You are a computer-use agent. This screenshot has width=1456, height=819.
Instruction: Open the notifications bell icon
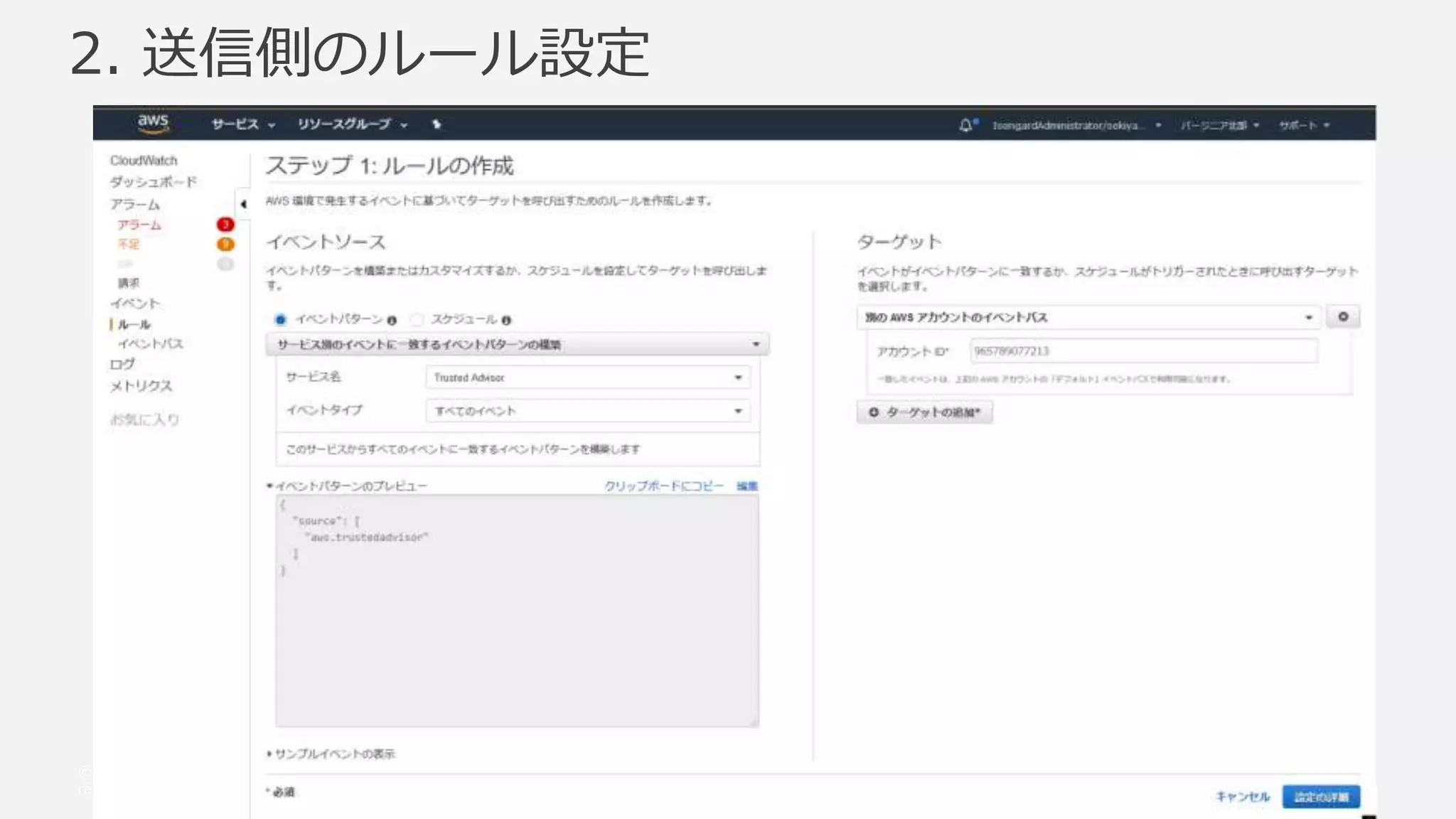coord(965,125)
